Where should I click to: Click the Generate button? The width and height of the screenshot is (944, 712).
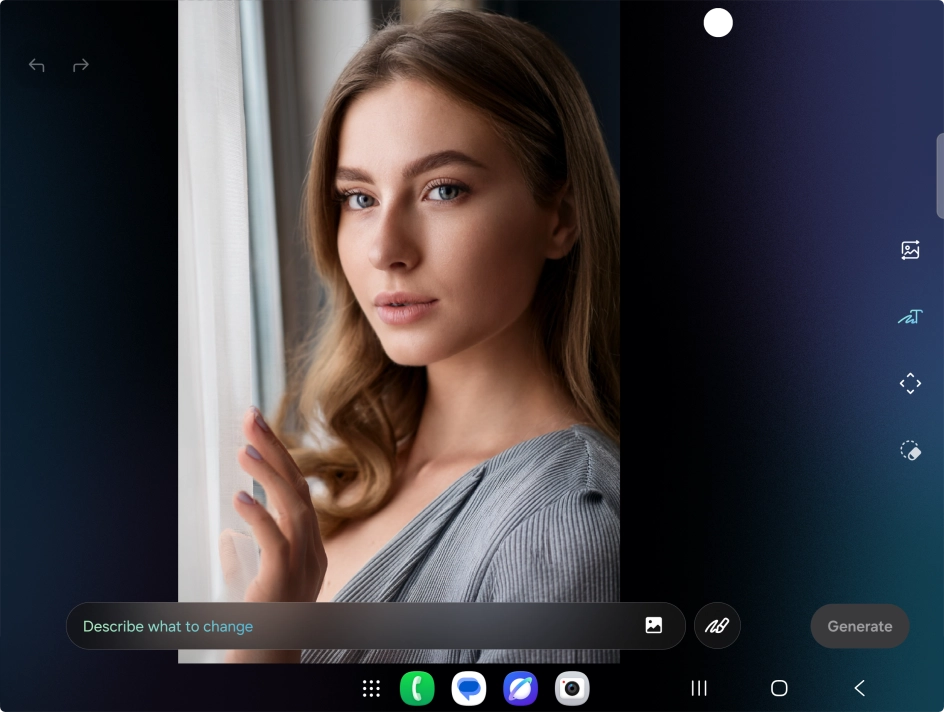tap(860, 626)
